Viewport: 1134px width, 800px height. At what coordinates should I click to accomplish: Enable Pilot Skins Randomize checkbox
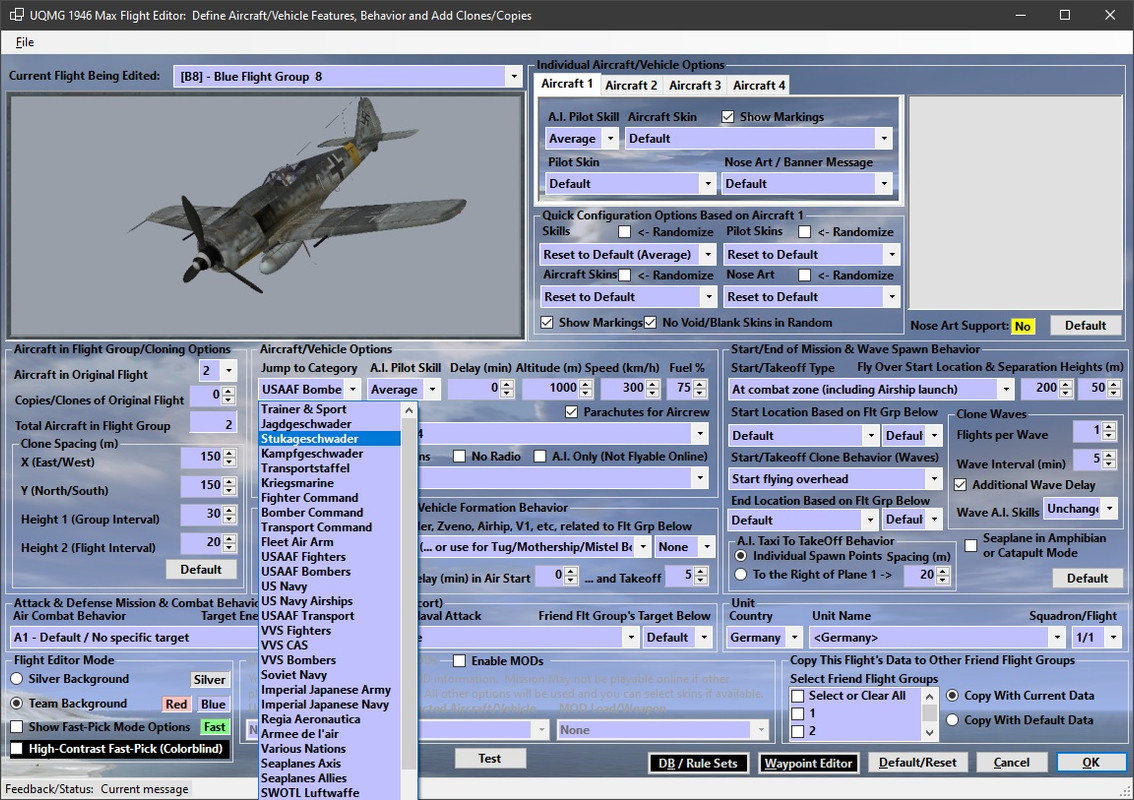804,231
